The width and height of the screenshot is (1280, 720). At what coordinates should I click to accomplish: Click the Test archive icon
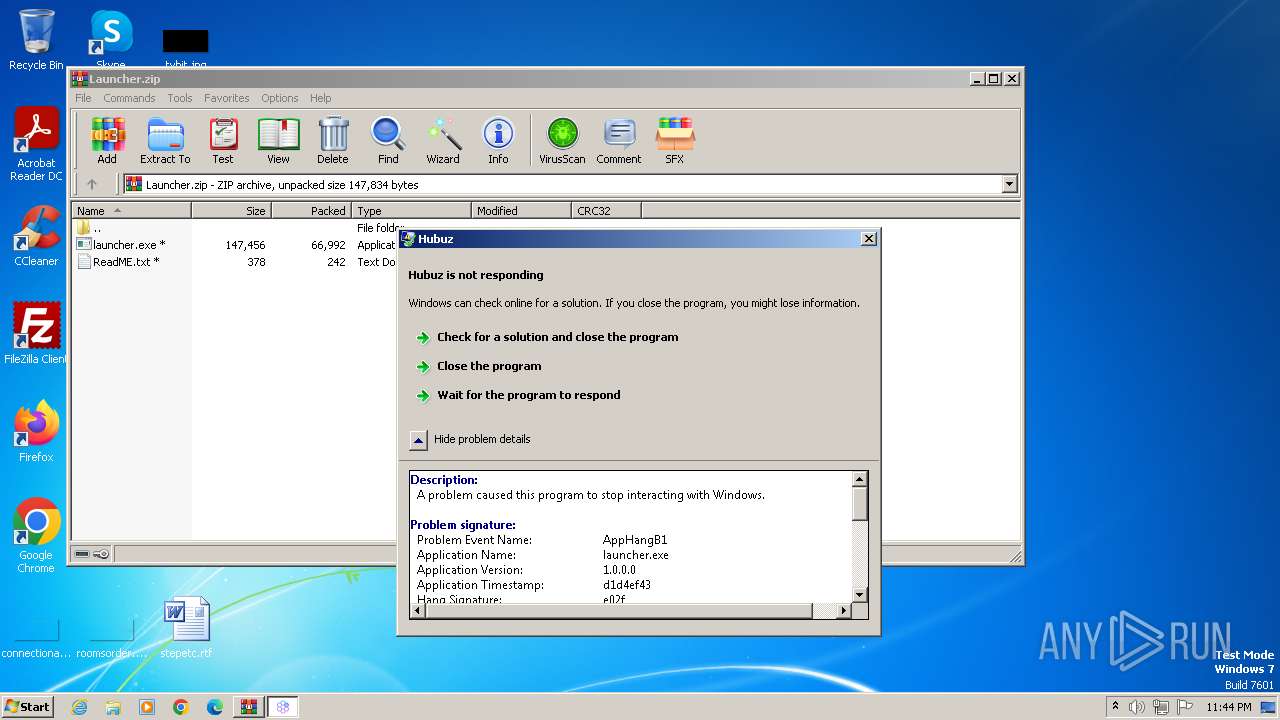pyautogui.click(x=223, y=141)
